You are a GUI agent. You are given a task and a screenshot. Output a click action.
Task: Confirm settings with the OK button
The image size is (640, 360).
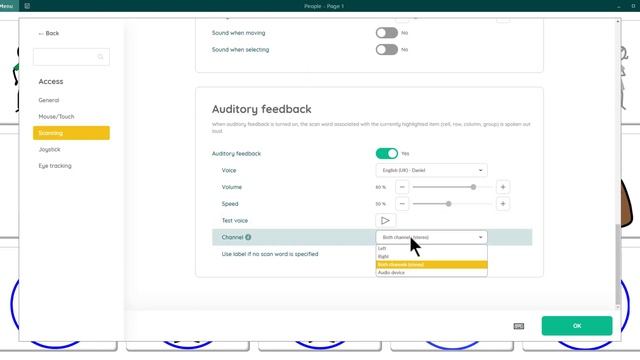point(577,326)
